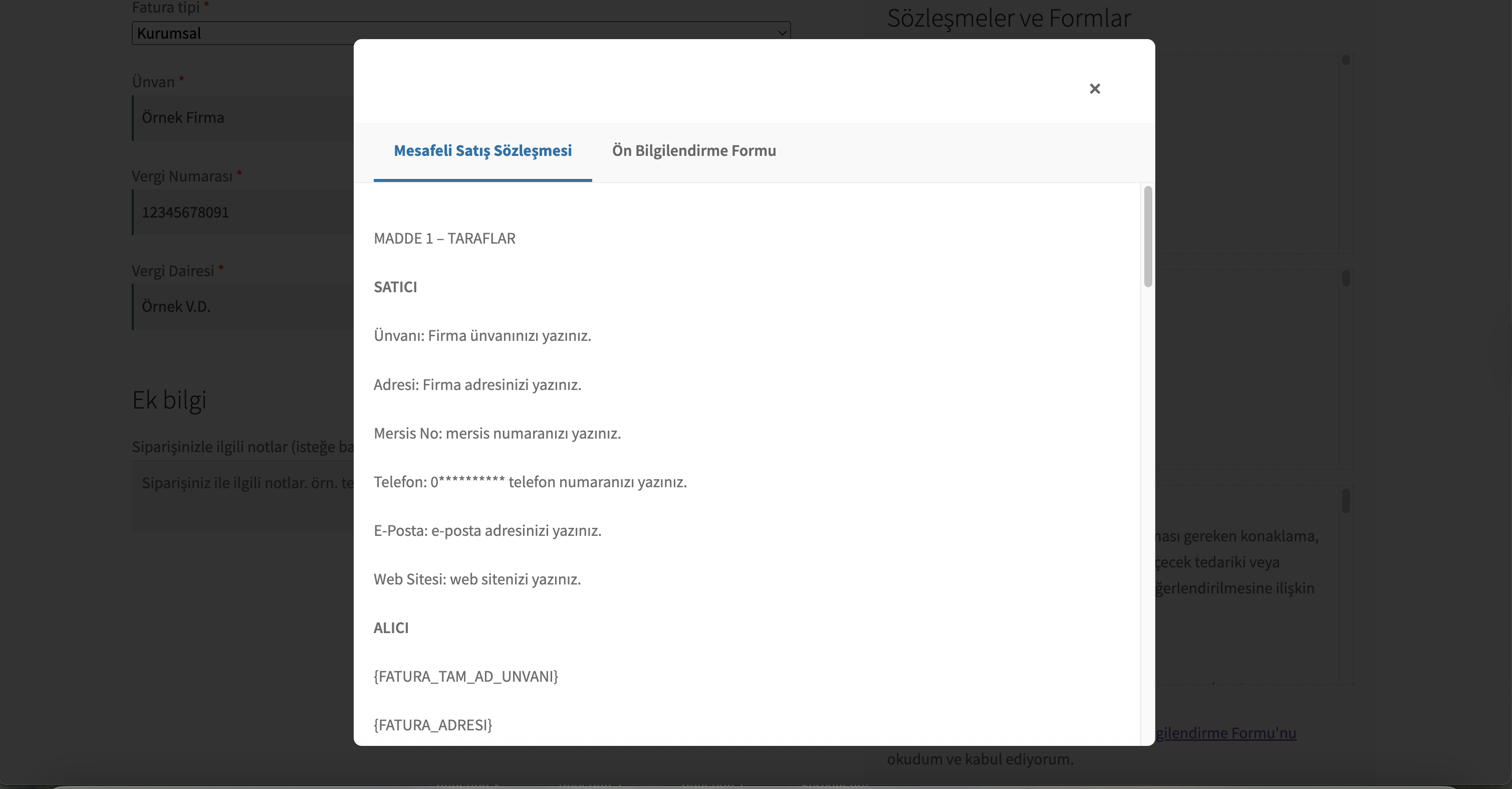The height and width of the screenshot is (789, 1512).
Task: Select the Mesafeli Satış Sözleşmesi tab
Action: pyautogui.click(x=482, y=151)
